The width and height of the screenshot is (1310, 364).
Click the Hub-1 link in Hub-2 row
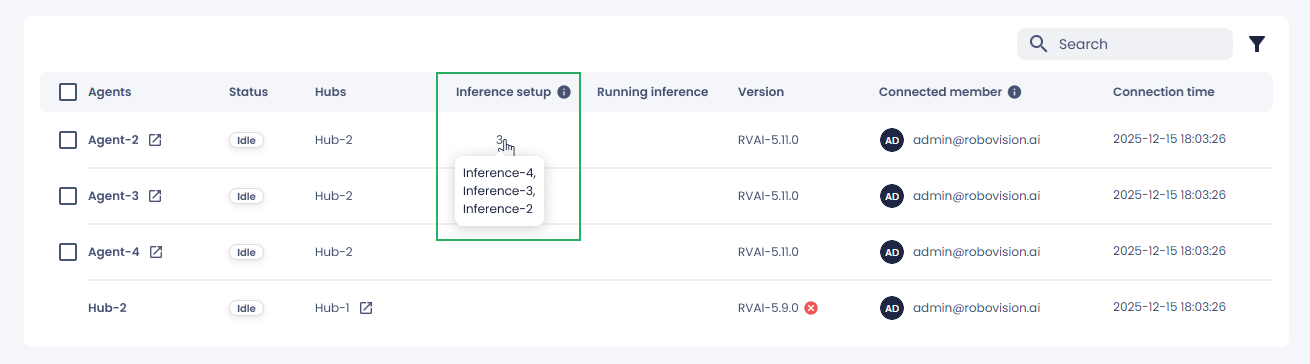pyautogui.click(x=332, y=308)
